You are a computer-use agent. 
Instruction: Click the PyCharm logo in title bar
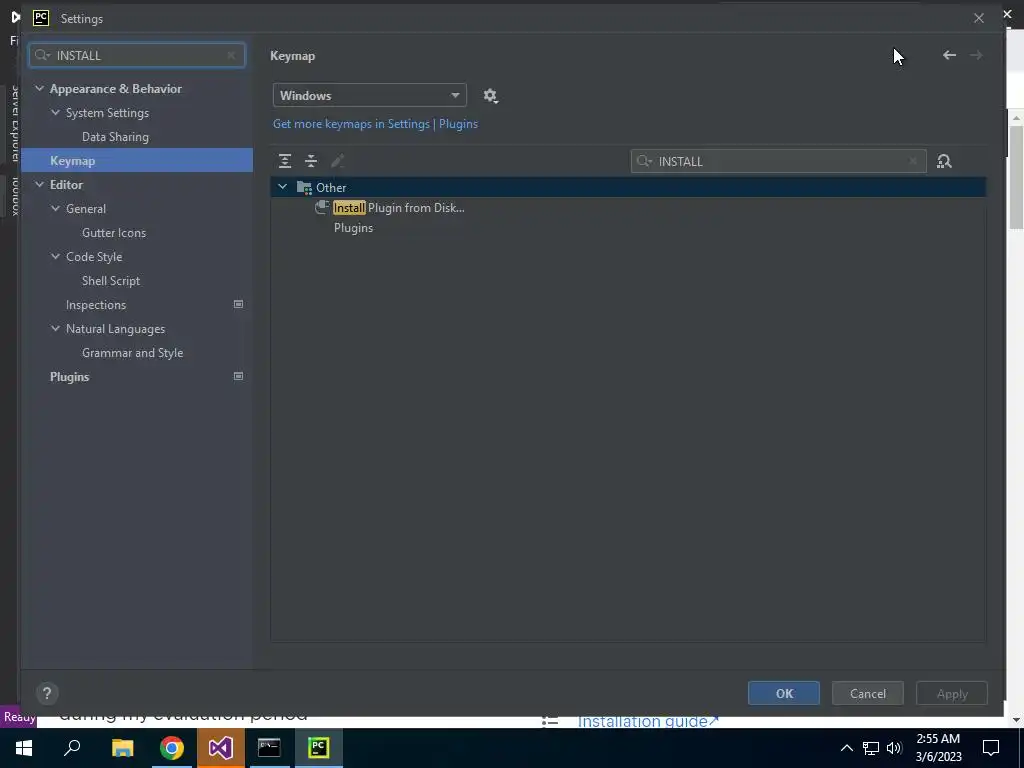coord(41,18)
